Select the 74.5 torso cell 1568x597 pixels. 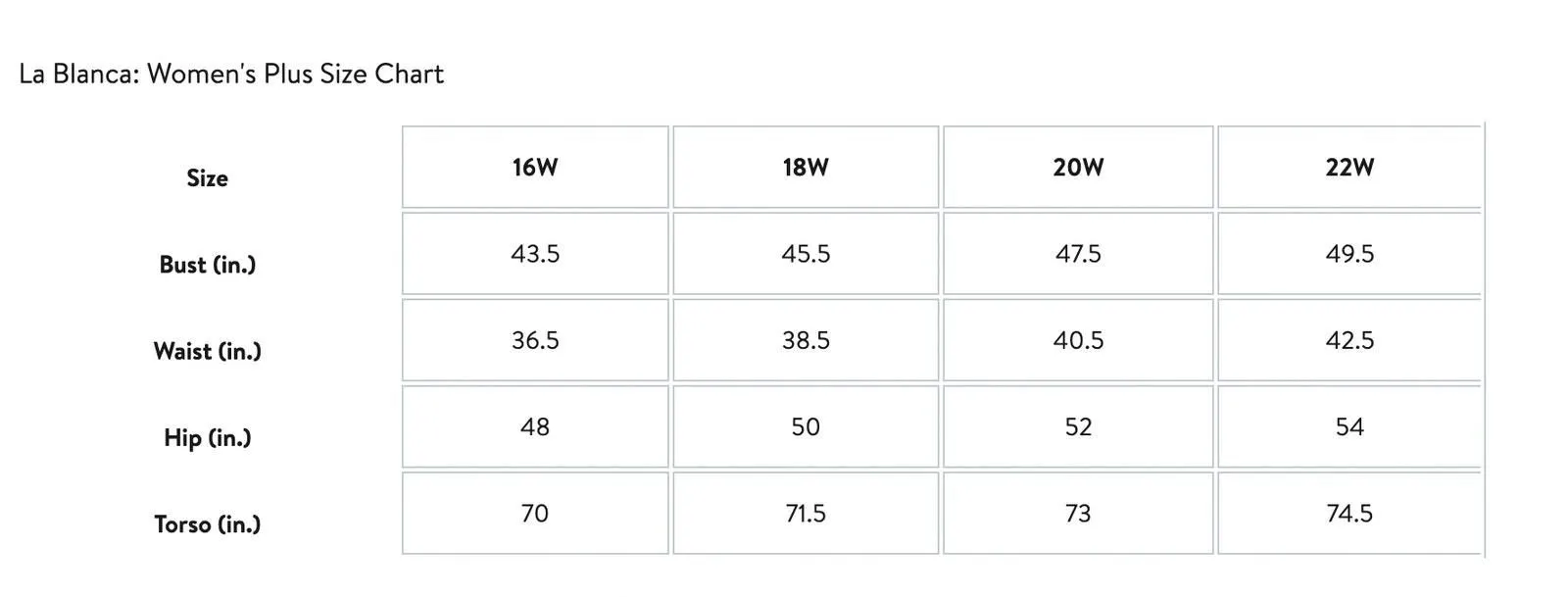coord(1349,513)
